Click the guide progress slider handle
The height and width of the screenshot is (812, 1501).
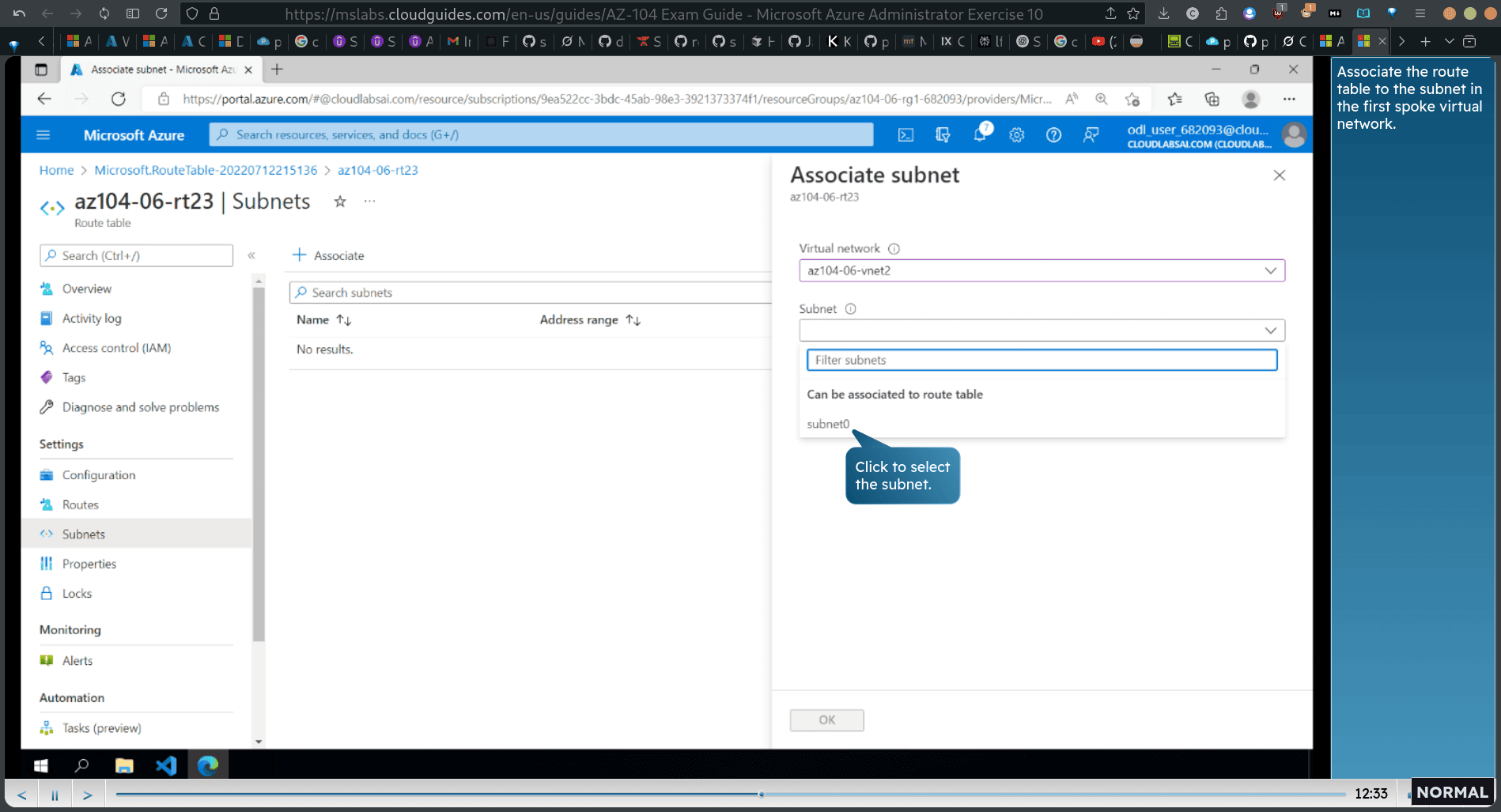pyautogui.click(x=762, y=794)
